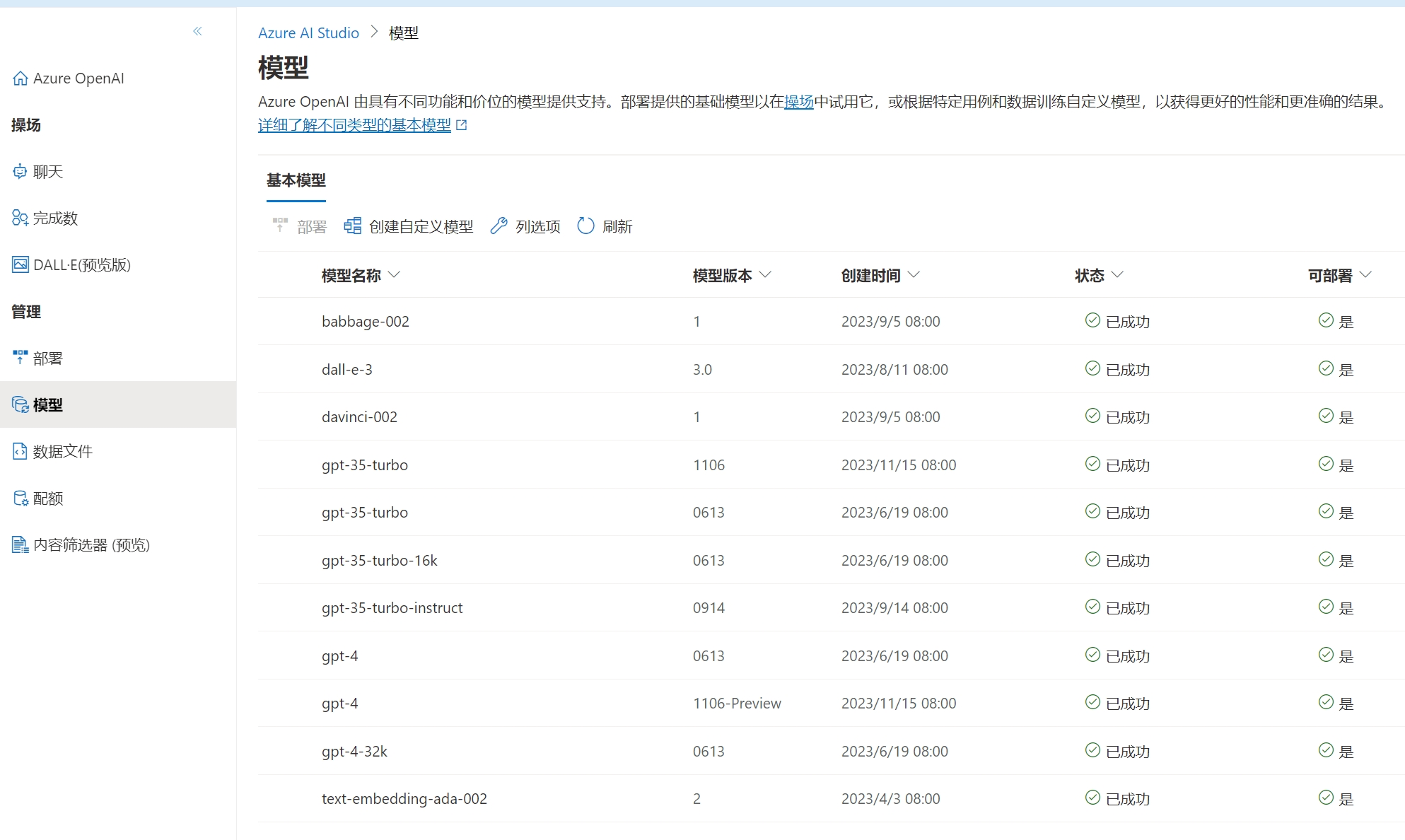Open 内容筛选器 (预览) menu item
The height and width of the screenshot is (840, 1405).
pos(91,544)
